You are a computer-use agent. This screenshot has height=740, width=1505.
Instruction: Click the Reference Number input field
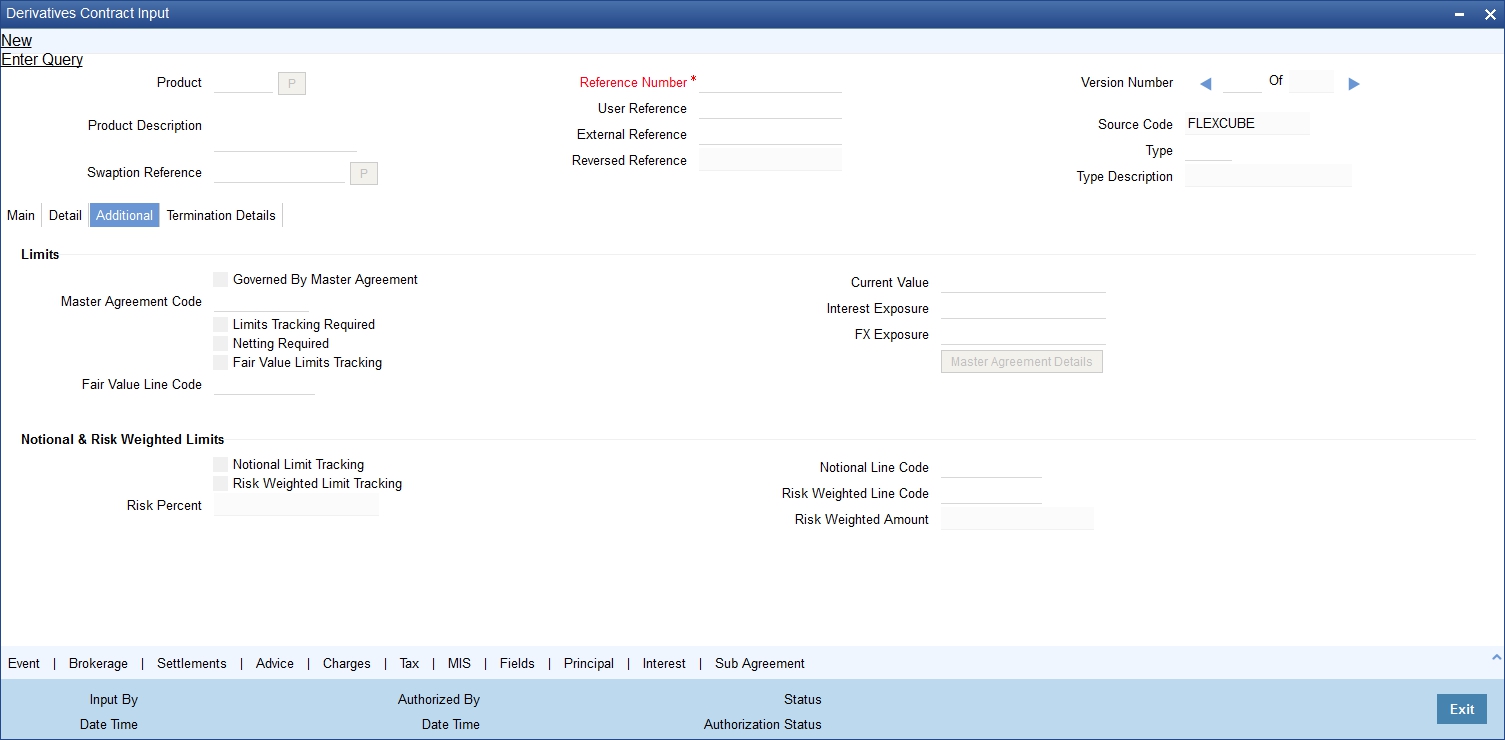[770, 83]
